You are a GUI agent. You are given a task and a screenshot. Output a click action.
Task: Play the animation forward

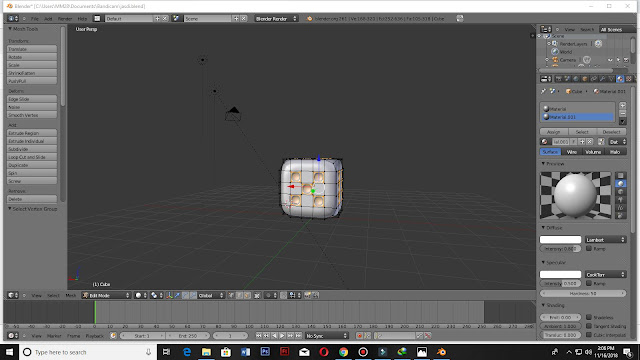(x=282, y=336)
